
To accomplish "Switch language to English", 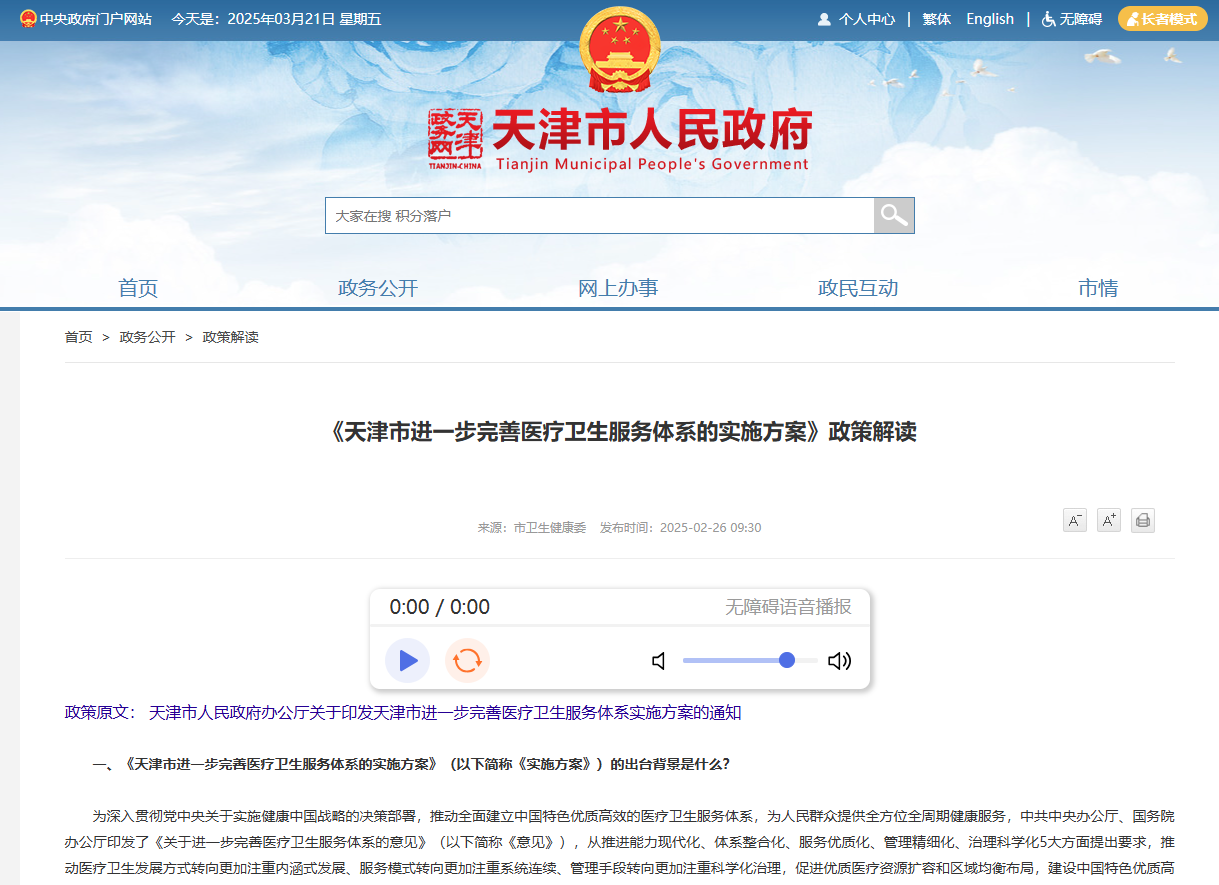I will coord(990,19).
